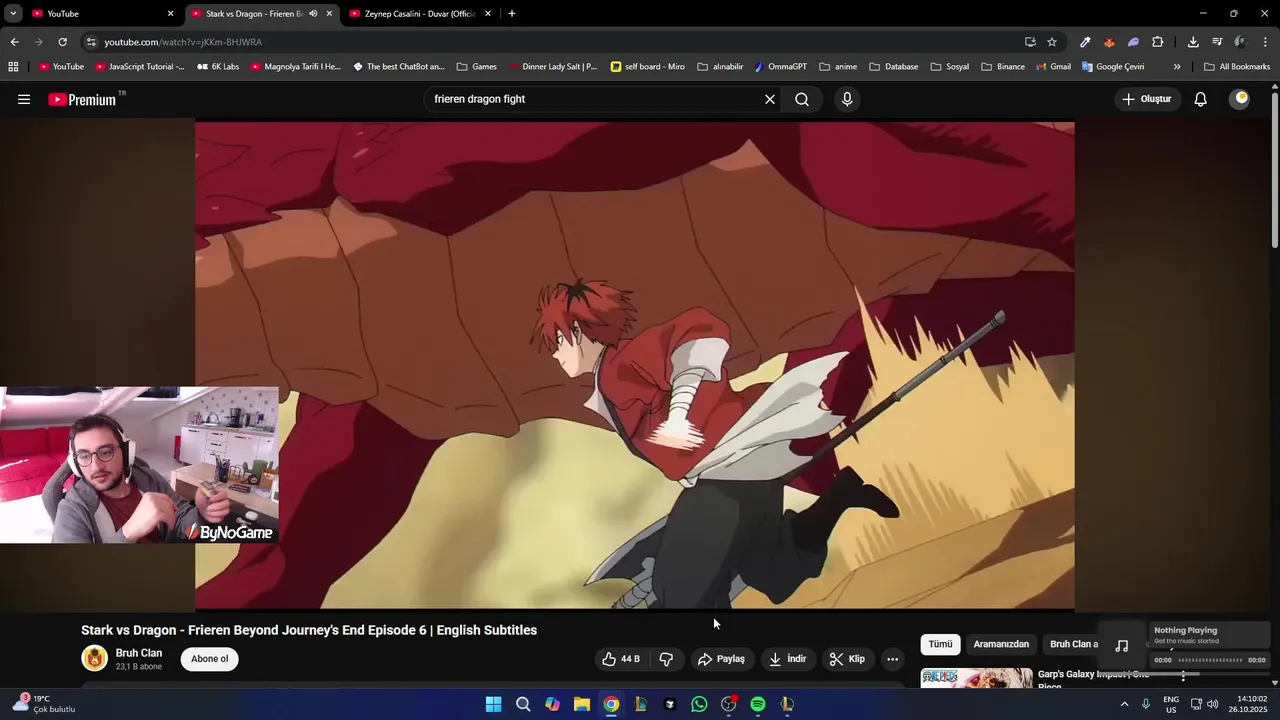Start voice search with the microphone
The image size is (1280, 720).
(x=847, y=99)
